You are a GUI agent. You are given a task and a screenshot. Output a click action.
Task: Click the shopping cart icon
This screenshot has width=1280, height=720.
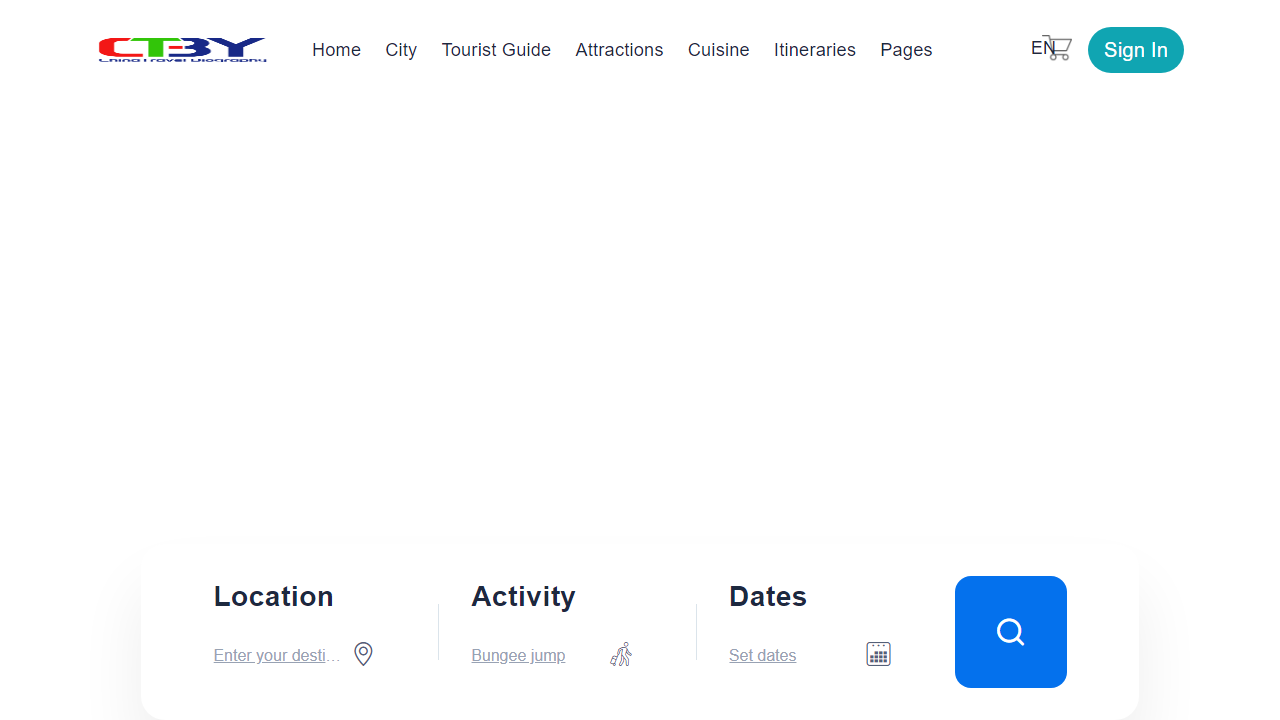(x=1059, y=48)
